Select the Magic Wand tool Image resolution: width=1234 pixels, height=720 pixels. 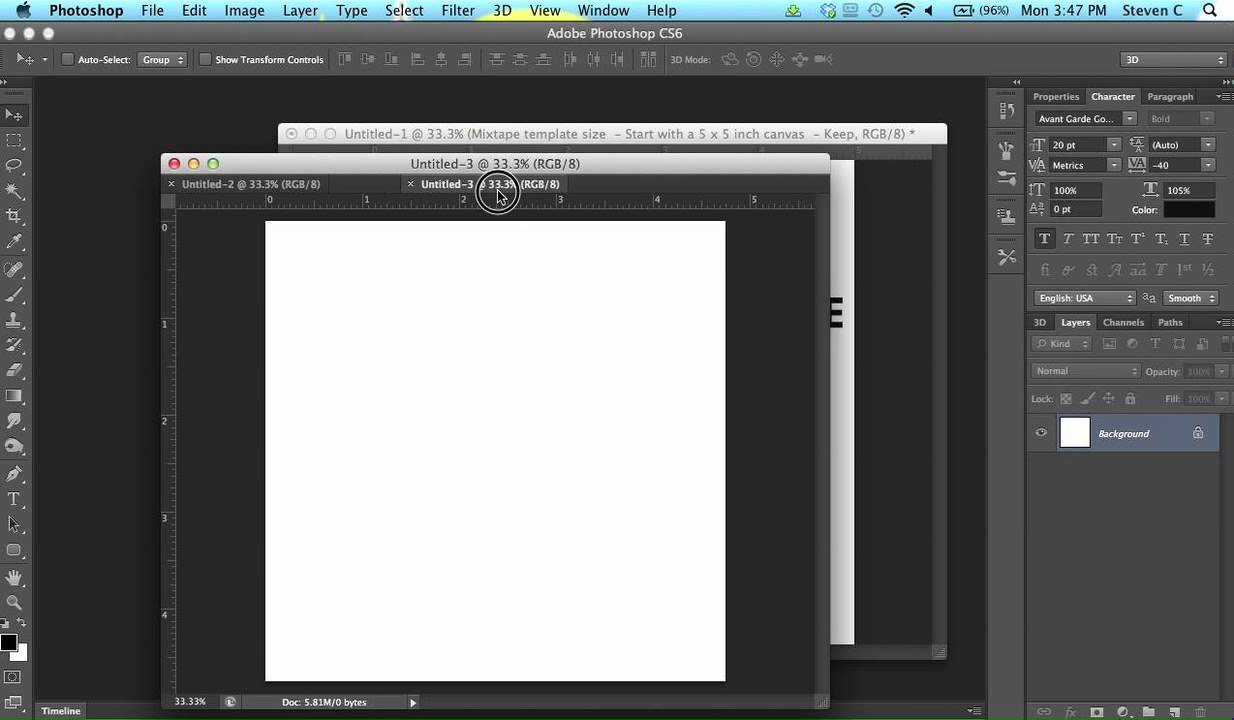pyautogui.click(x=14, y=191)
